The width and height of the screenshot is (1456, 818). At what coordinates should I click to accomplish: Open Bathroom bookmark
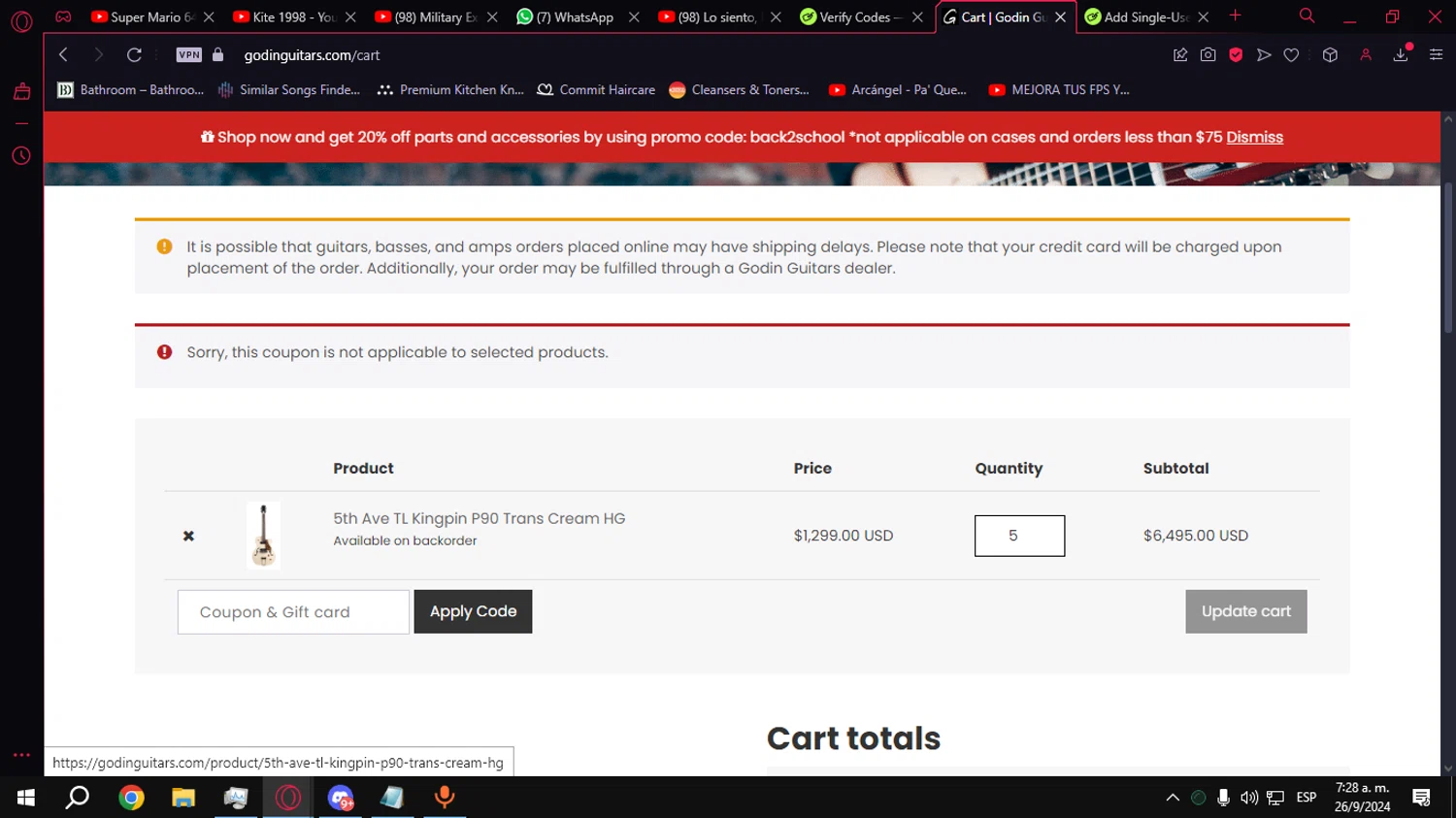pos(131,90)
